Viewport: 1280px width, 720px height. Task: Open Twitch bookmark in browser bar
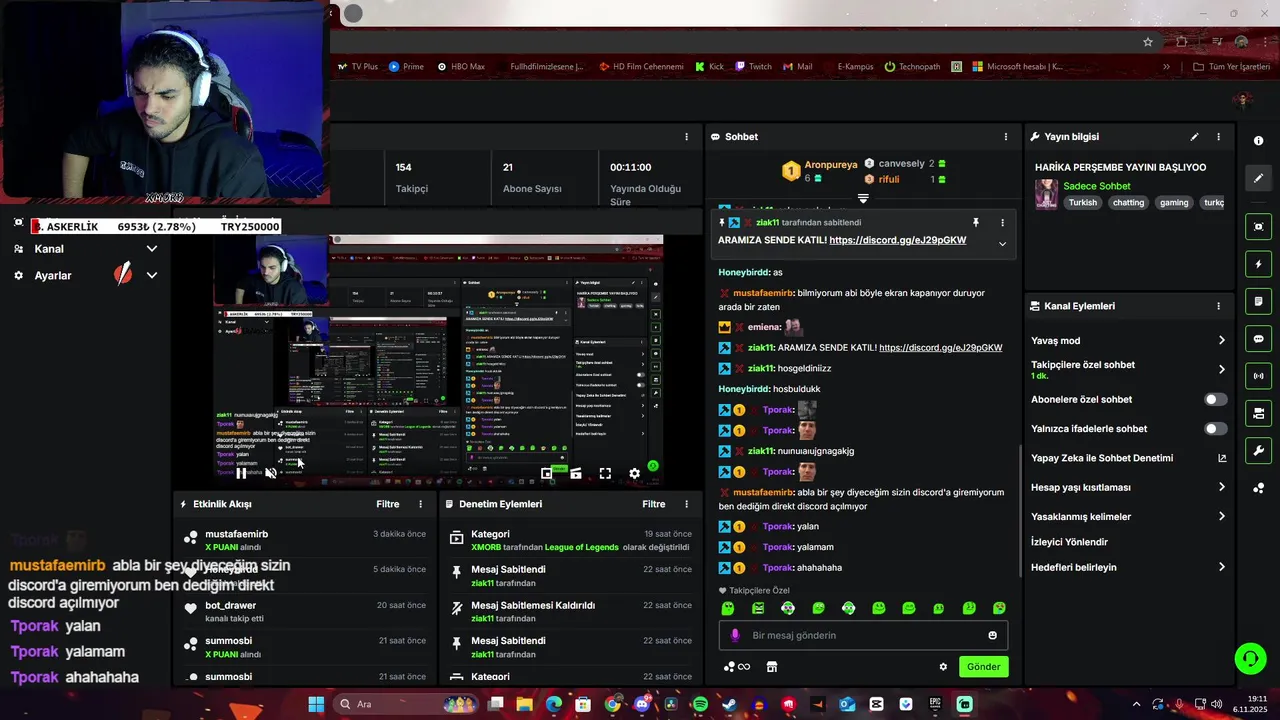coord(753,67)
